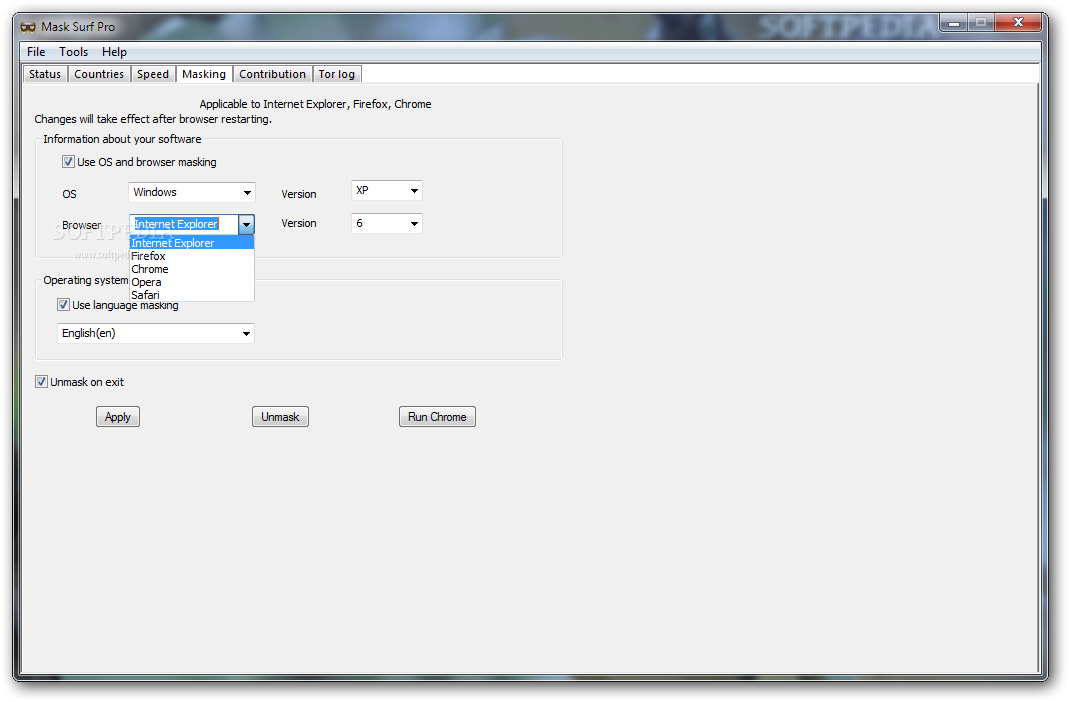This screenshot has height=702, width=1069.
Task: Select Safari from the browser list
Action: (192, 295)
